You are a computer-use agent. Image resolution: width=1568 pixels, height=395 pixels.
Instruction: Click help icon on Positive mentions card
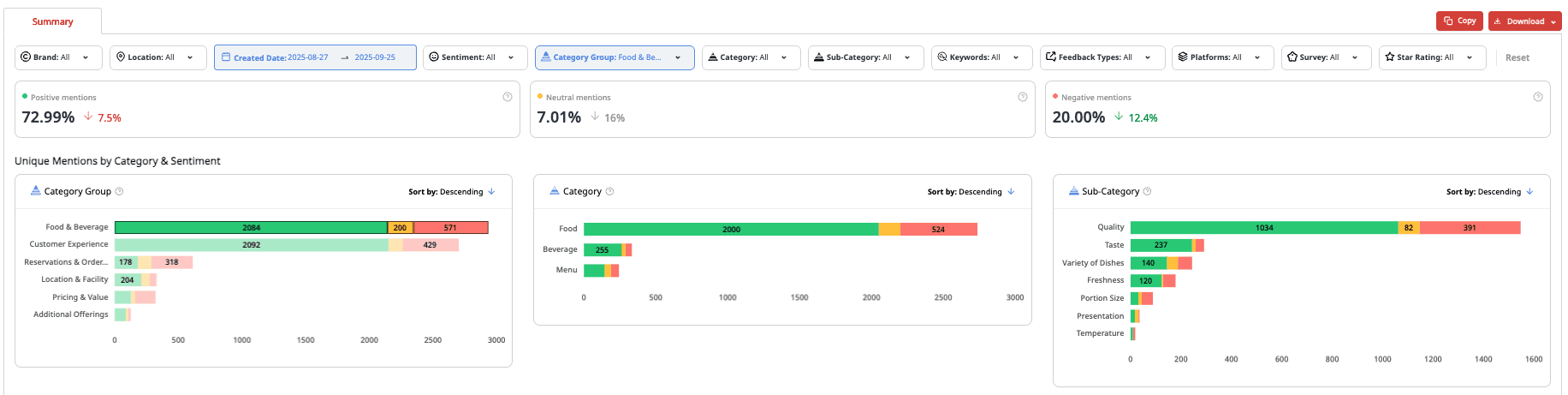508,98
